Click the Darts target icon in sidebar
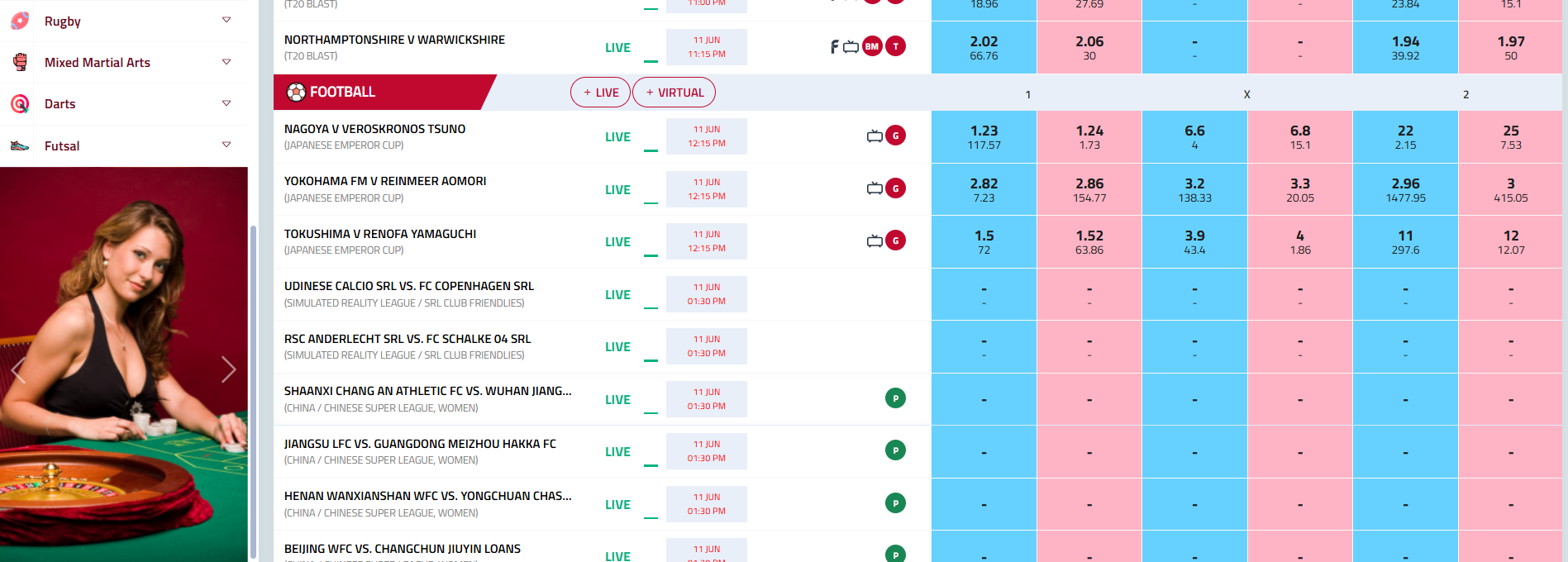Image resolution: width=1568 pixels, height=562 pixels. [x=21, y=104]
